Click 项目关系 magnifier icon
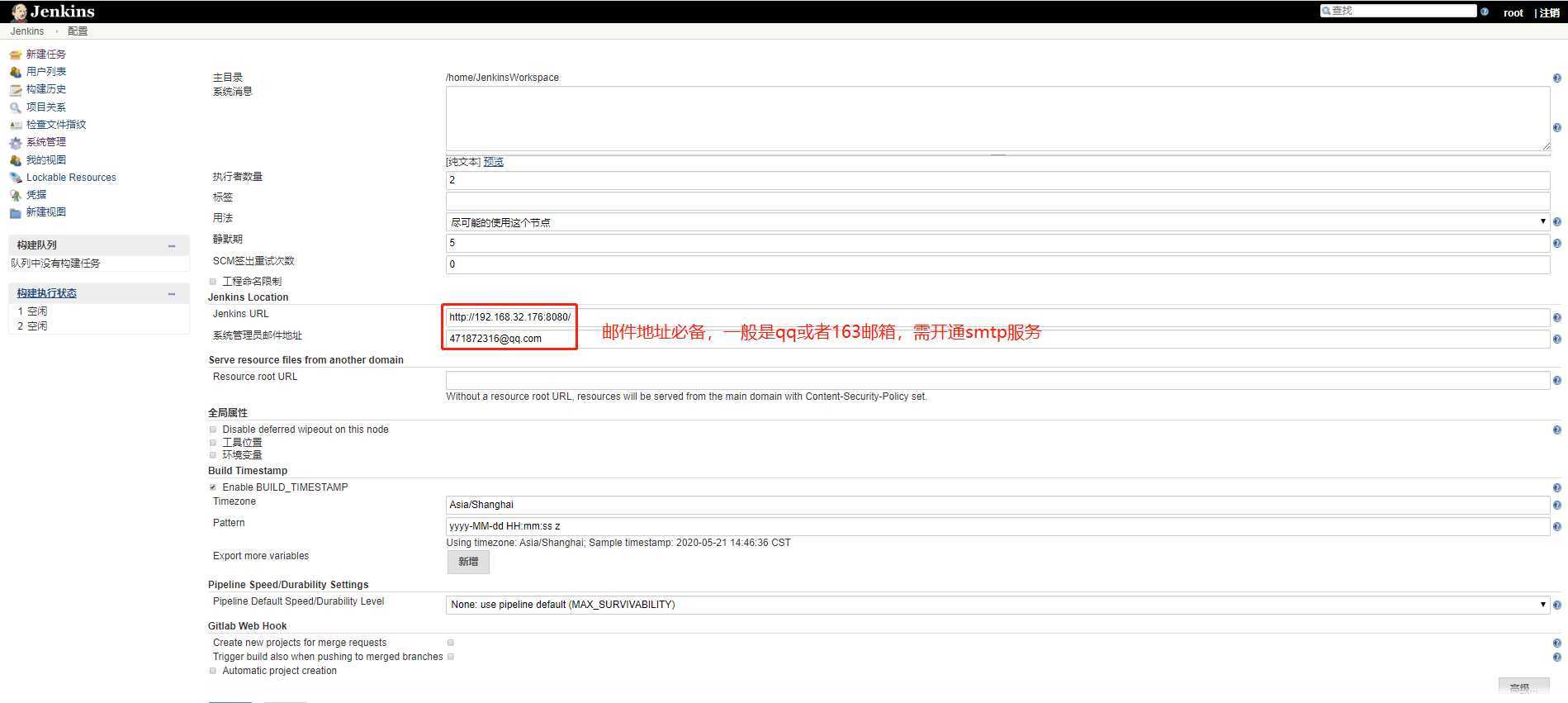The height and width of the screenshot is (703, 1568). click(x=16, y=107)
